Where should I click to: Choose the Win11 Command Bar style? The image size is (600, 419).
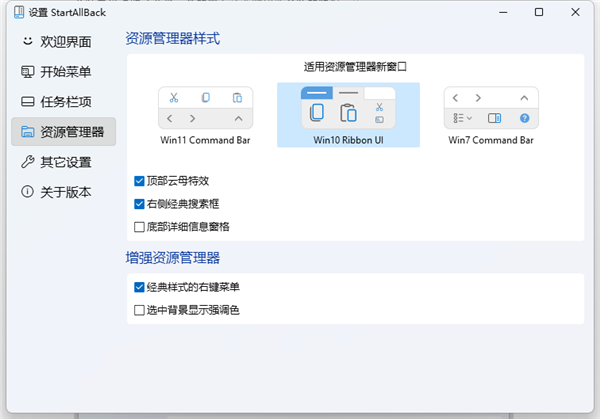(x=205, y=115)
